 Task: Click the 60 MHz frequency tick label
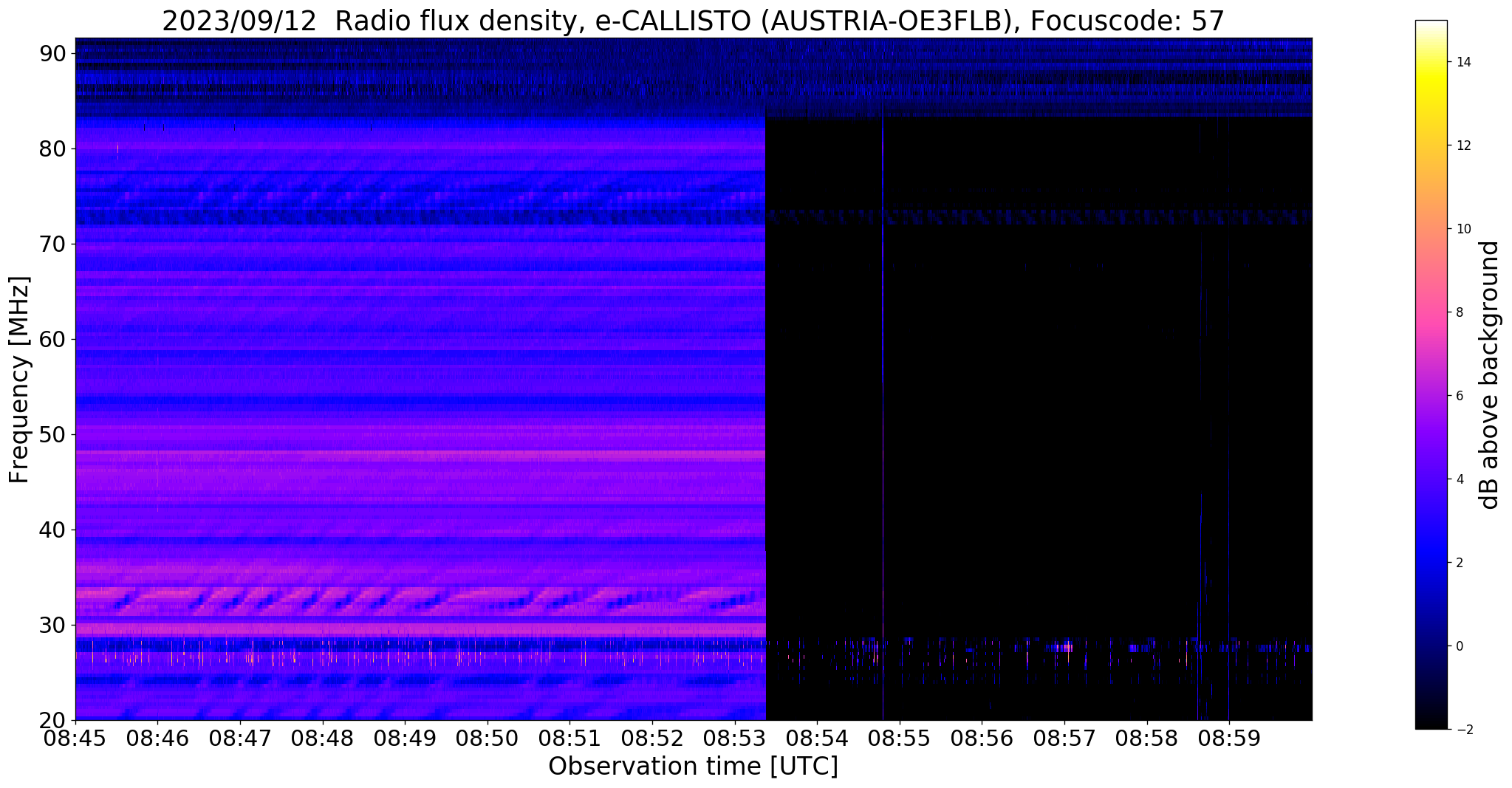[52, 339]
